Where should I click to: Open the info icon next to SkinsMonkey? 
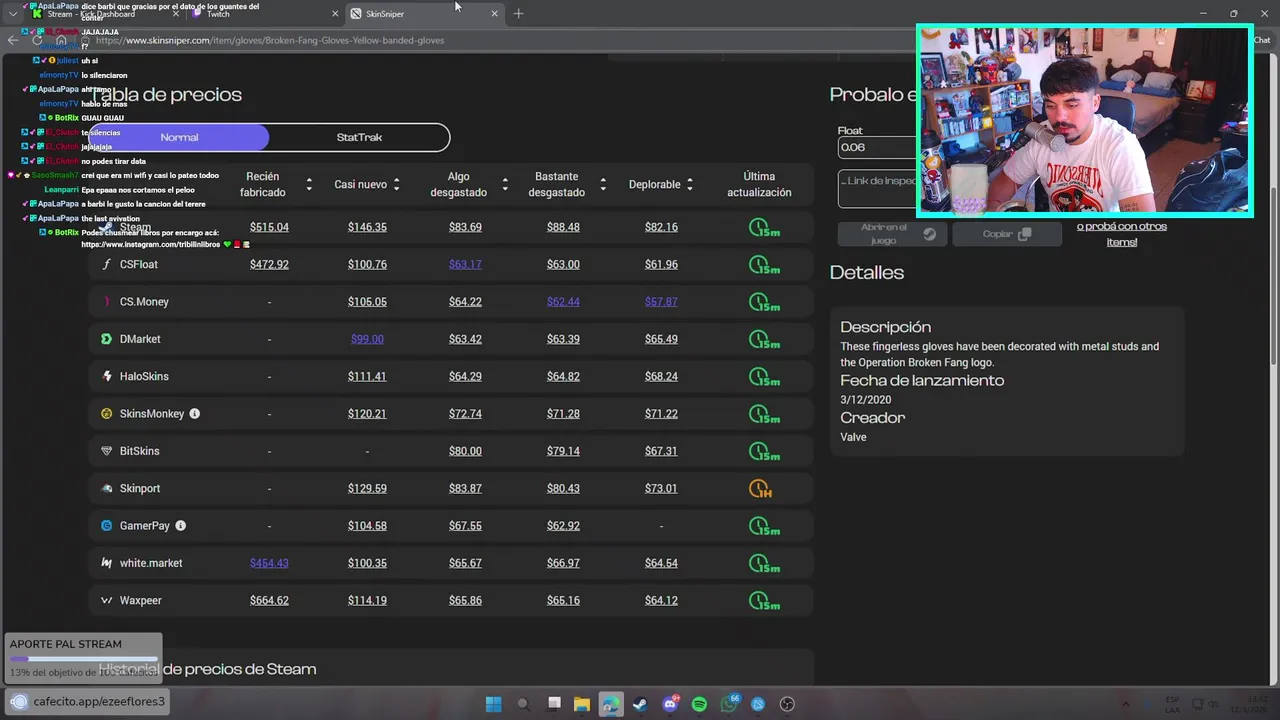(x=195, y=413)
